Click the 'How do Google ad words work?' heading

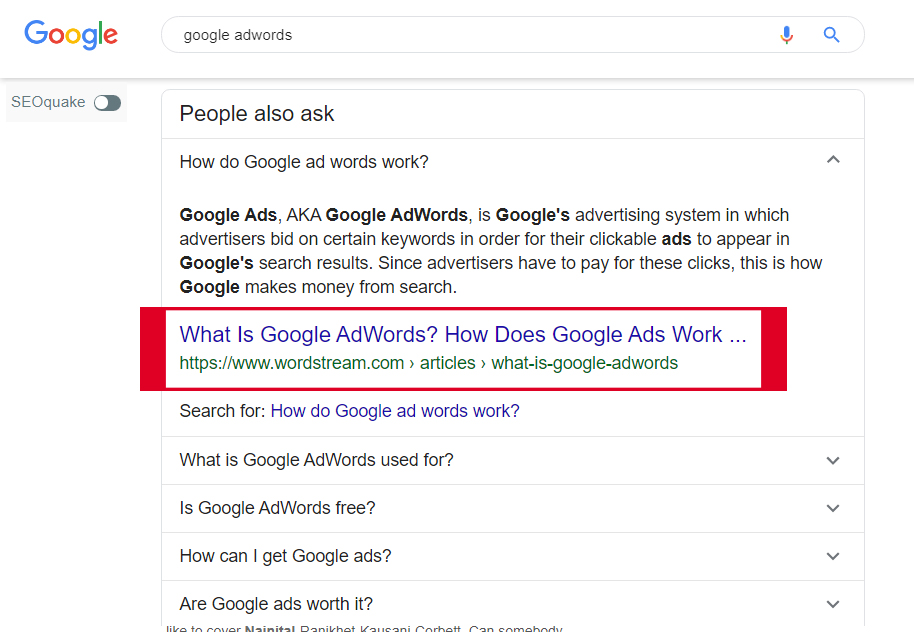(x=304, y=161)
